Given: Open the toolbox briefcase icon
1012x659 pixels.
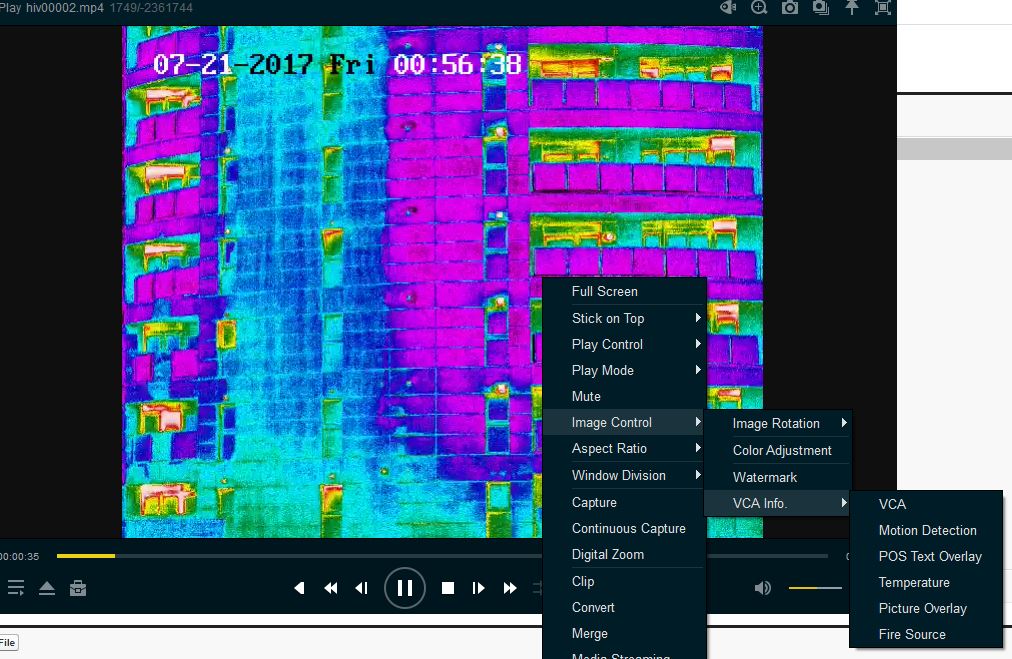Looking at the screenshot, I should pyautogui.click(x=78, y=588).
